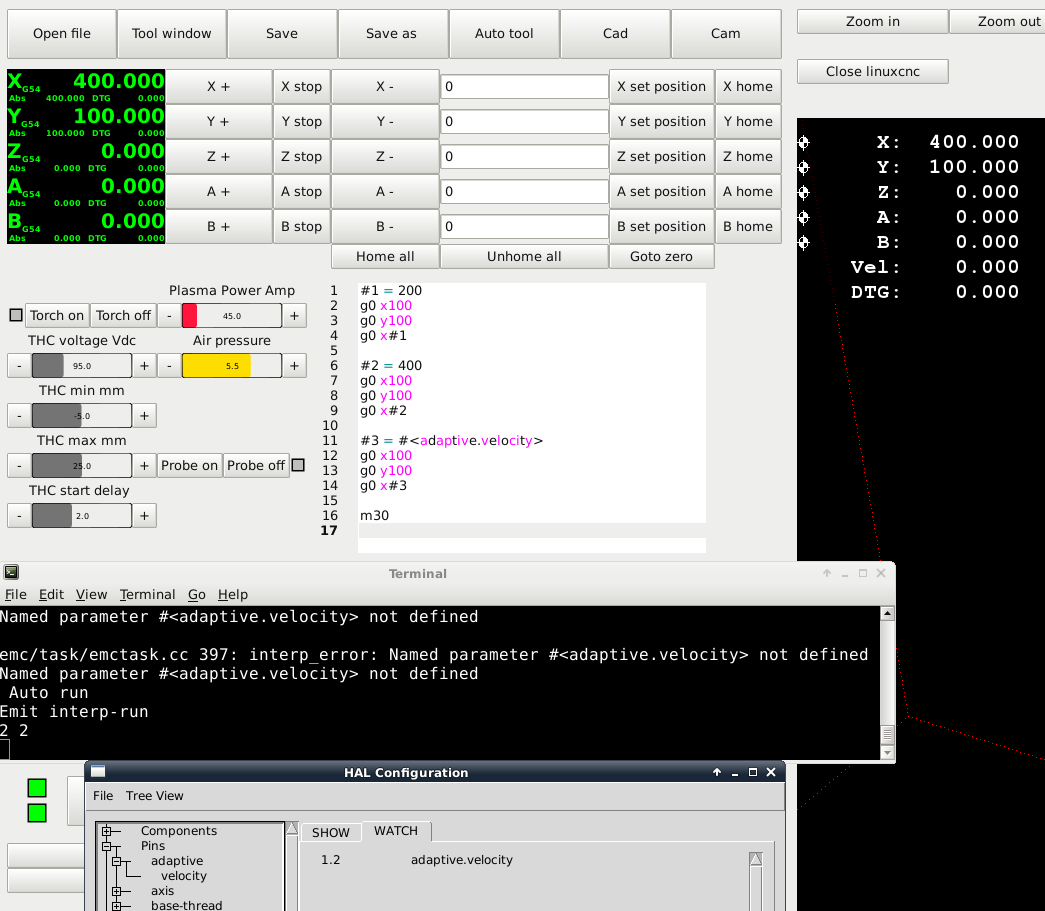Screen dimensions: 1045x911
Task: Expand the base-thread pin node
Action: point(117,906)
